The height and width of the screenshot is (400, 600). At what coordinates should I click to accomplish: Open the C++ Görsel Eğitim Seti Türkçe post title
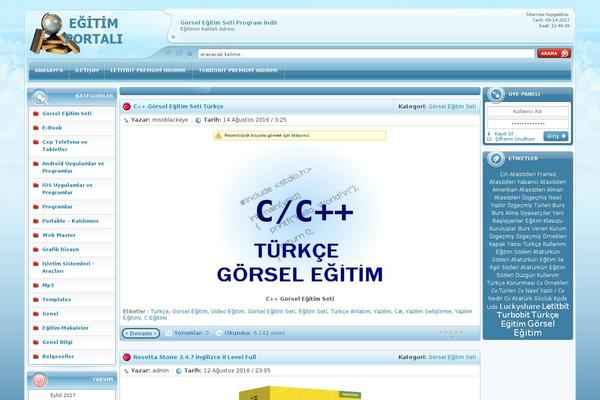tap(178, 107)
